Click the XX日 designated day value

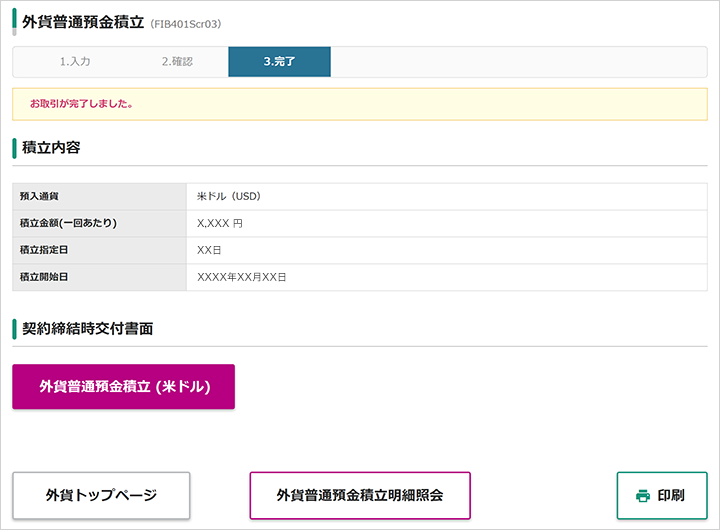tap(209, 250)
